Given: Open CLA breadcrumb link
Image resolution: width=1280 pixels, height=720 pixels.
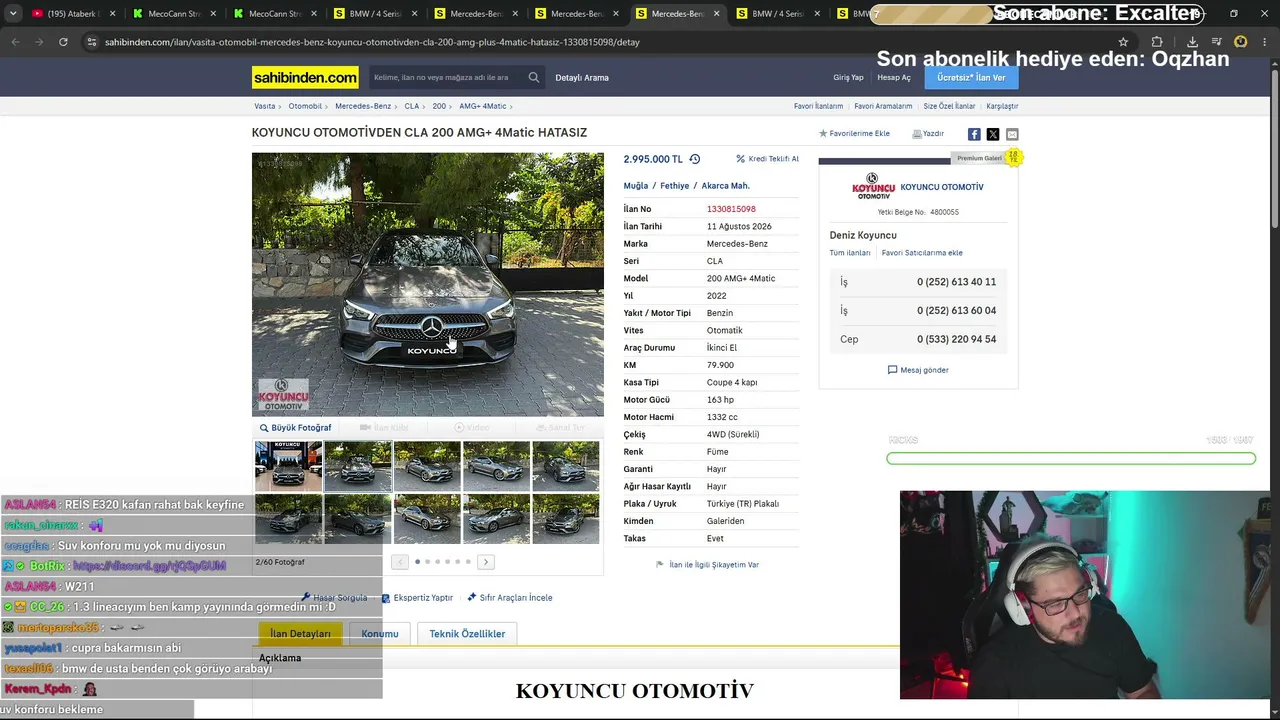Looking at the screenshot, I should [x=412, y=106].
